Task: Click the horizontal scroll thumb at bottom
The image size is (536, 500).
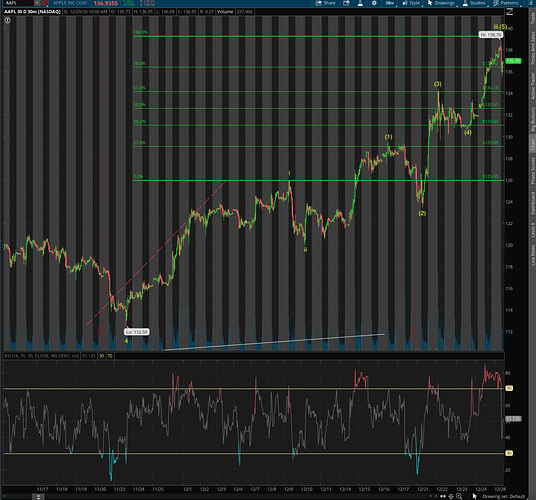Action: point(39,497)
